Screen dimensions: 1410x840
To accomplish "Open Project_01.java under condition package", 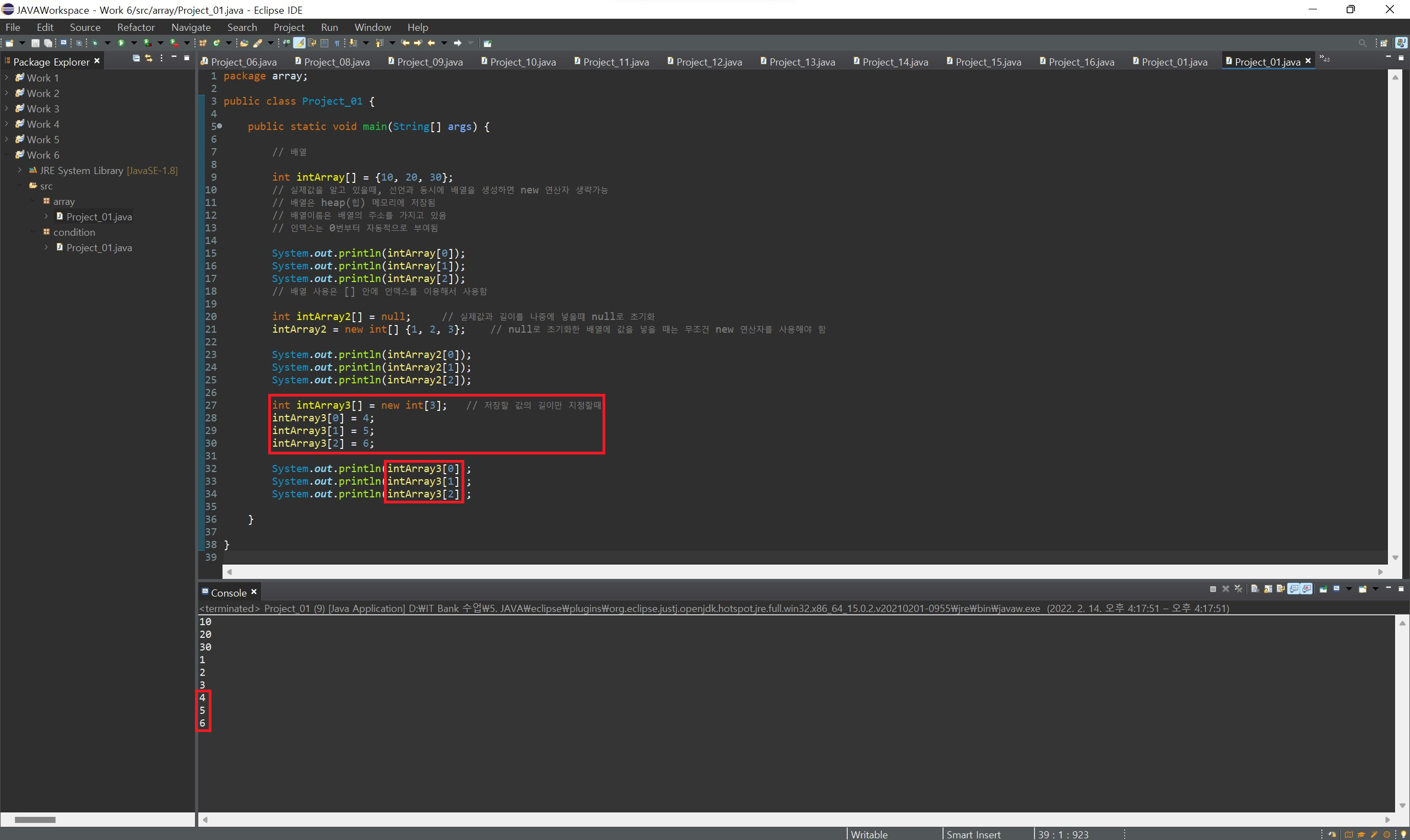I will 99,247.
